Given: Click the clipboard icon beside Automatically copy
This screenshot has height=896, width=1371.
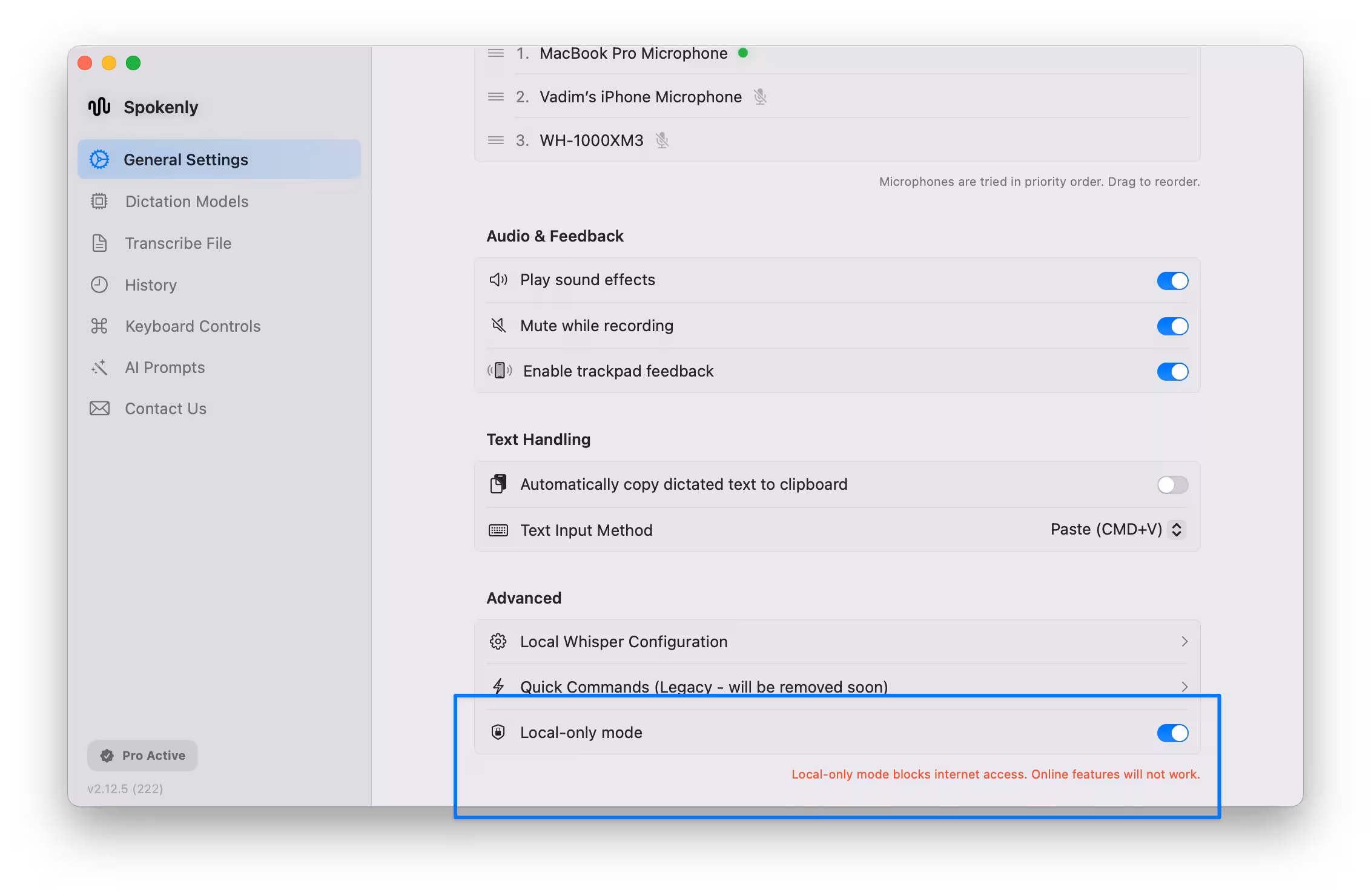Looking at the screenshot, I should [x=498, y=484].
